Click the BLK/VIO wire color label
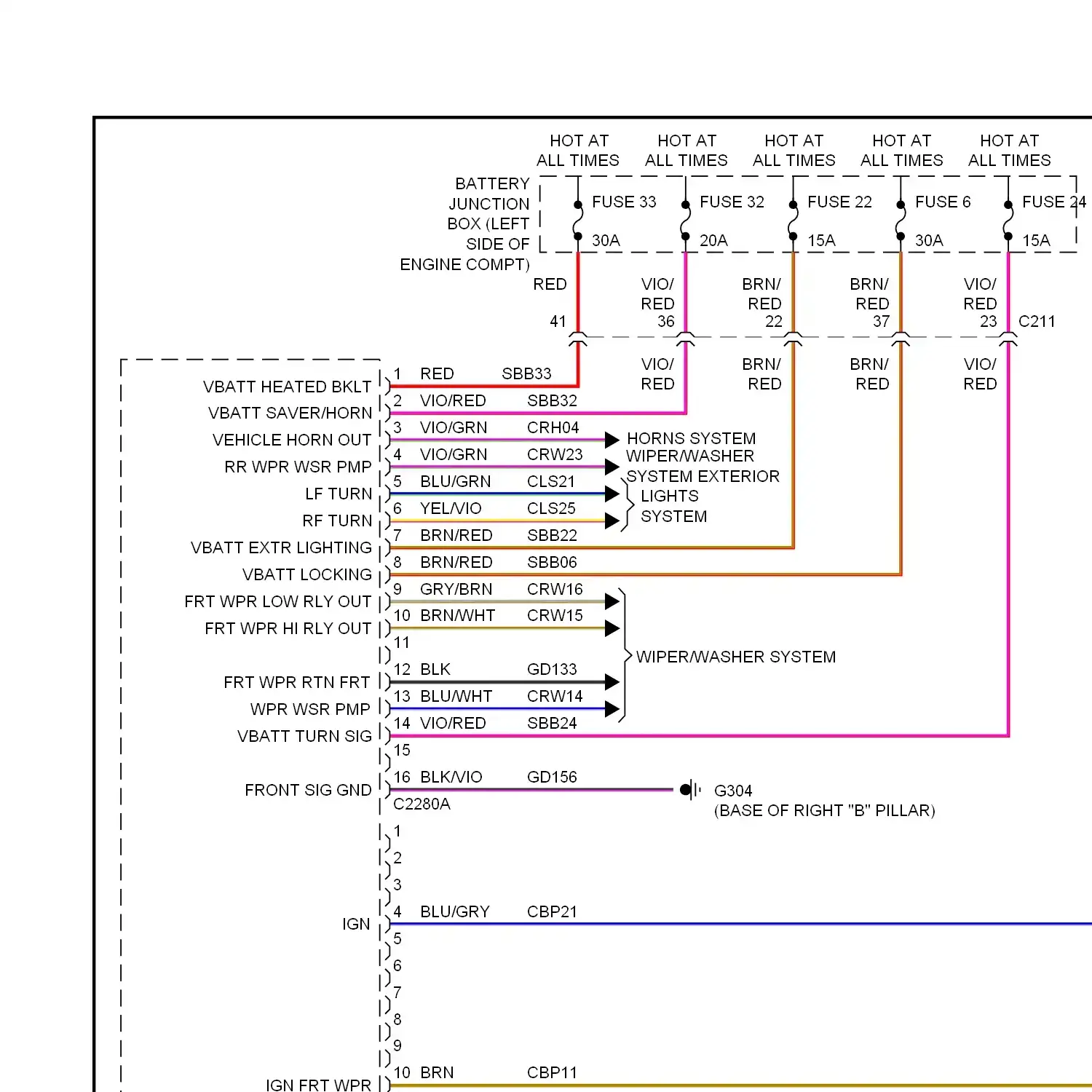1092x1092 pixels. pyautogui.click(x=451, y=777)
